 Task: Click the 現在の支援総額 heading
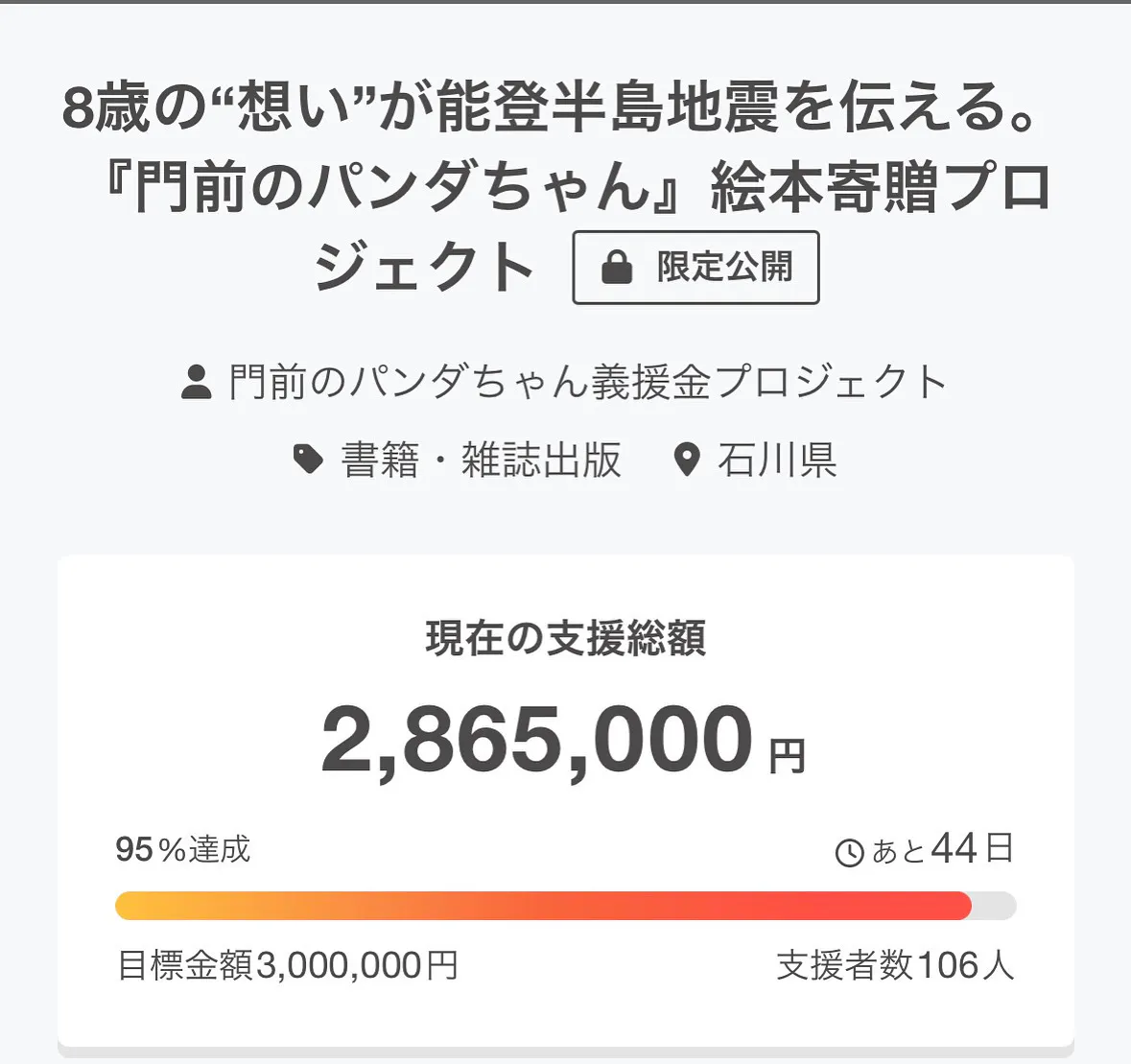click(x=566, y=639)
